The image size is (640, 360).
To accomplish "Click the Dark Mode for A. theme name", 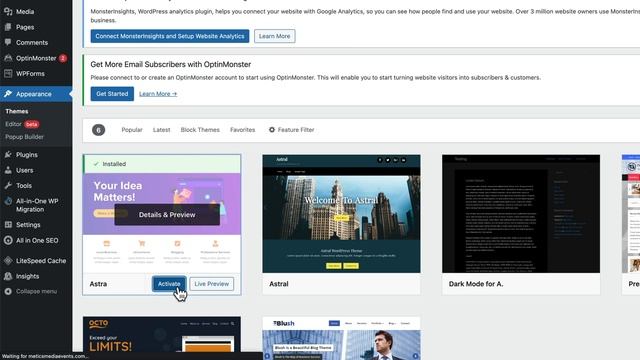I will click(476, 284).
